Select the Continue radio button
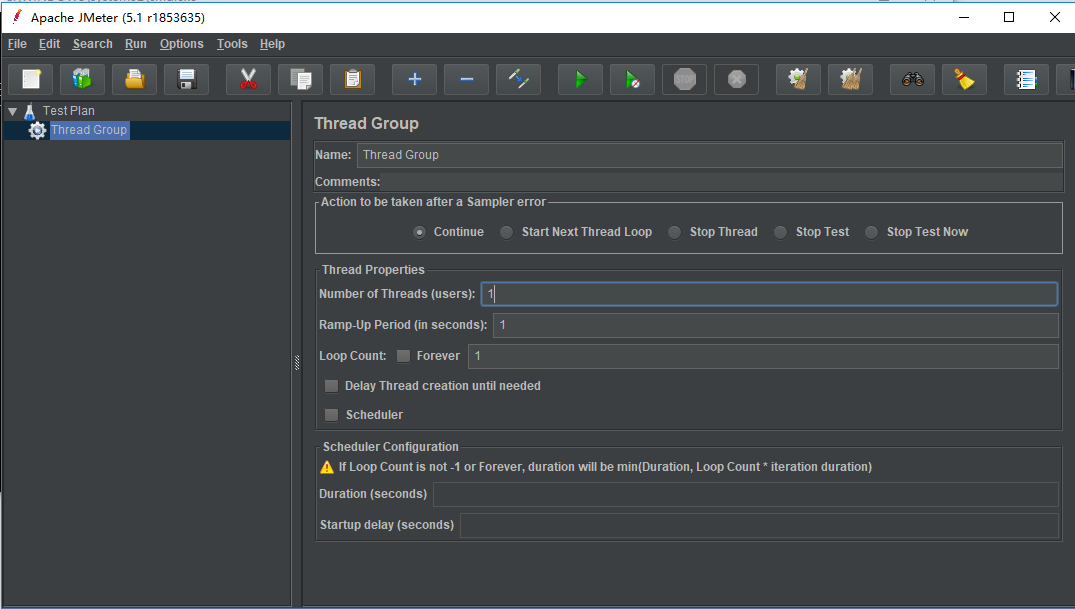1075x609 pixels. tap(420, 232)
